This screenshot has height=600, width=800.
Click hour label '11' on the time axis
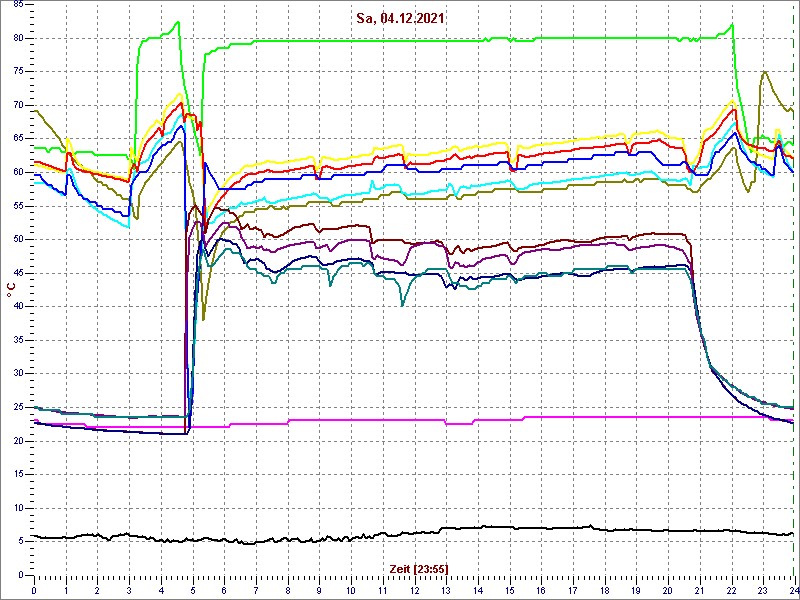click(383, 592)
